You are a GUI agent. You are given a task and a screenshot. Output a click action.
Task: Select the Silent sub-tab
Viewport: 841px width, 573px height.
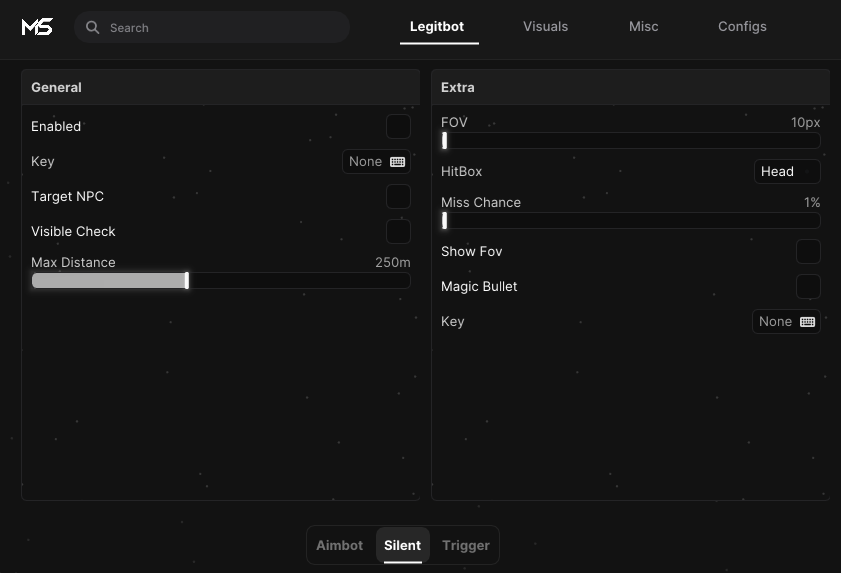coord(402,546)
